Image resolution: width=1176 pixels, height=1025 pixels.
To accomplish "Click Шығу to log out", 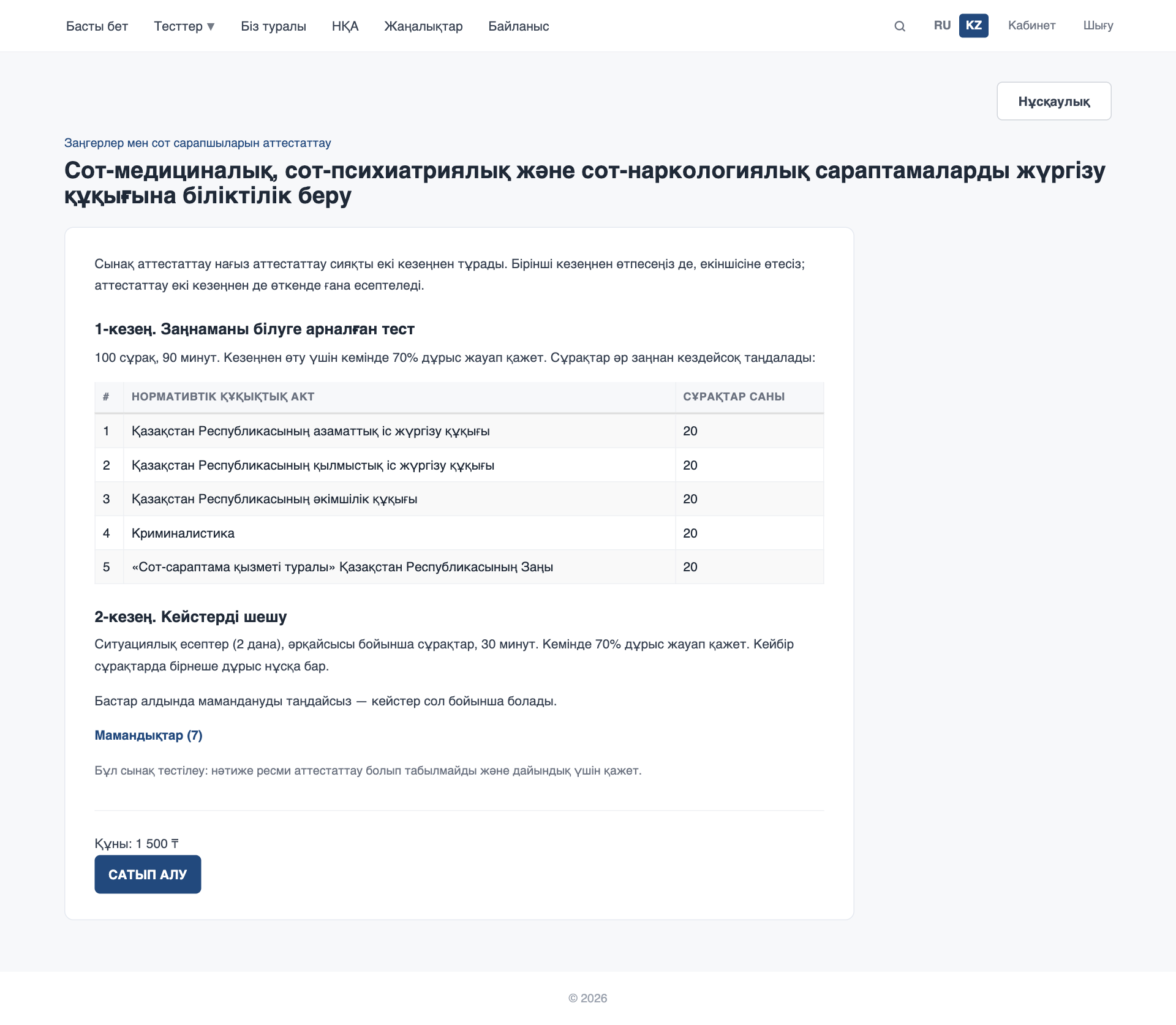I will coord(1098,26).
